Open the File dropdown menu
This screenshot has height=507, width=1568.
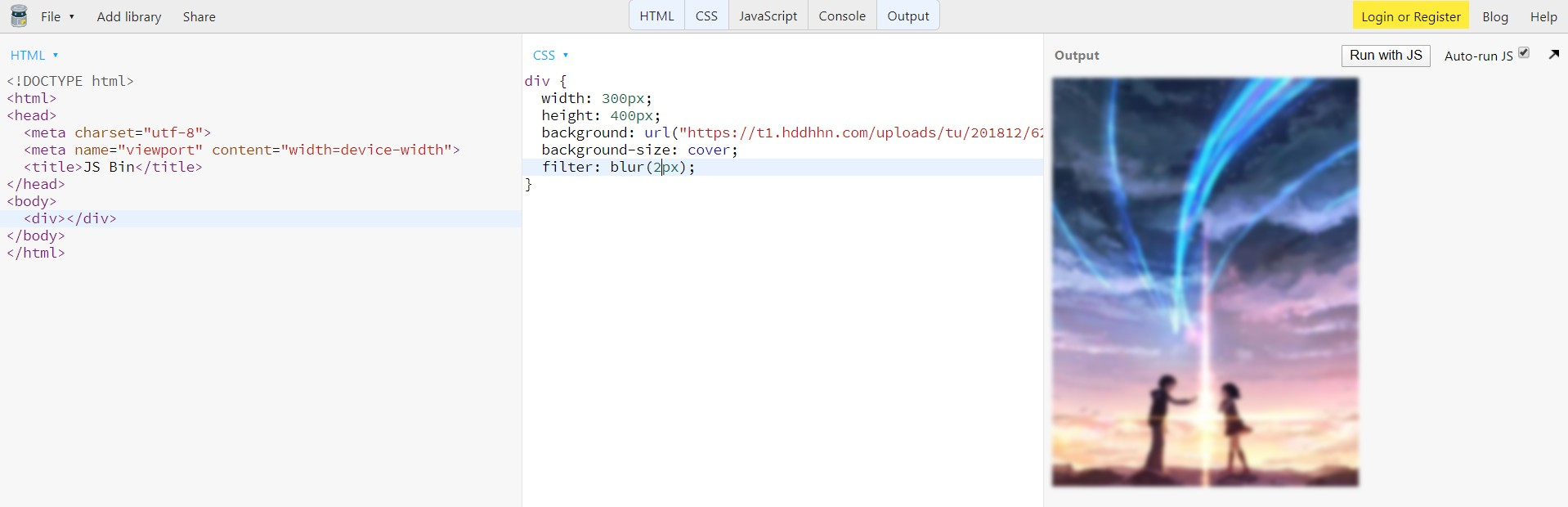tap(57, 16)
